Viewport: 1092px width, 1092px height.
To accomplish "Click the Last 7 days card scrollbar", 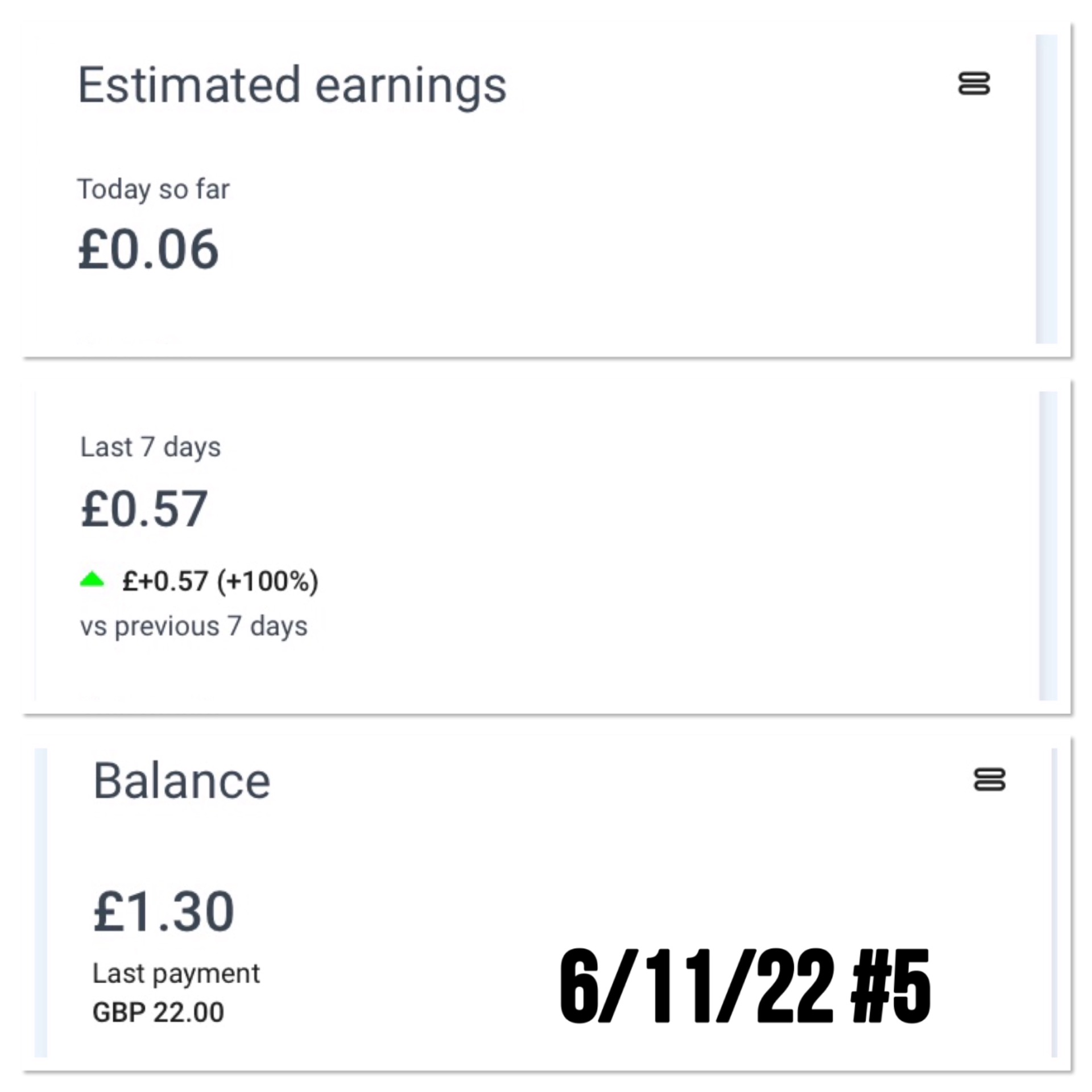I will (x=1048, y=546).
